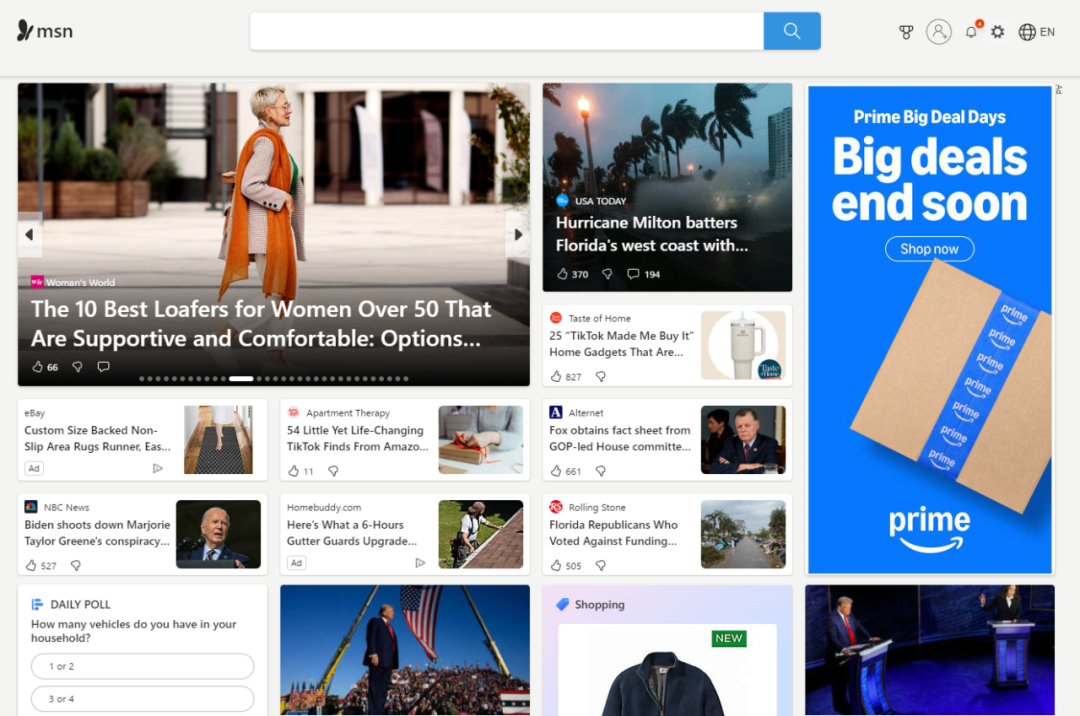
Task: Open the settings gear
Action: pyautogui.click(x=997, y=32)
